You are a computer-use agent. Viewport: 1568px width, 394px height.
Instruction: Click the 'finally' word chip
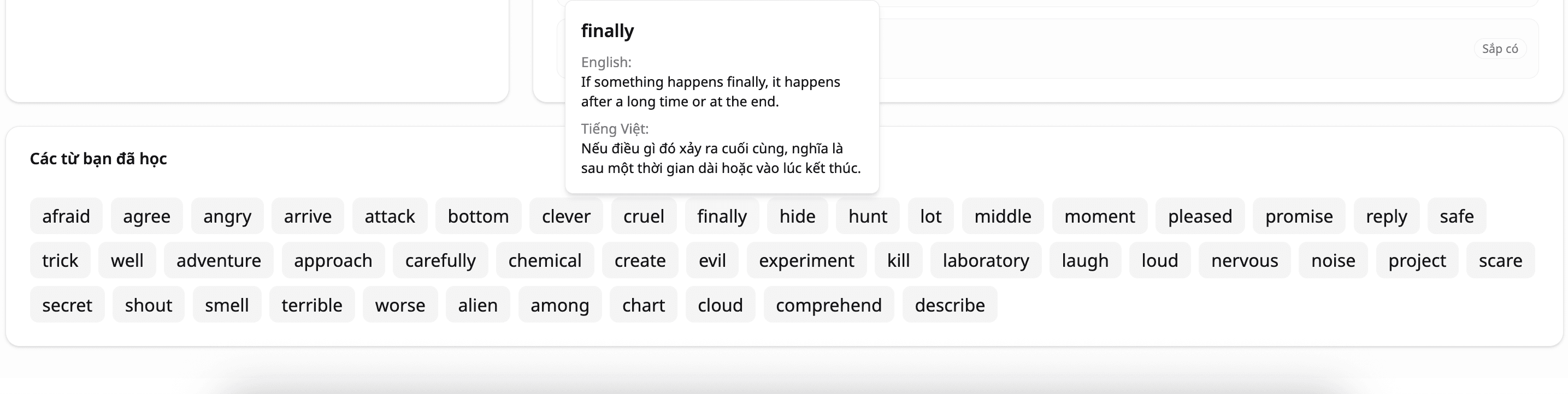coord(721,216)
